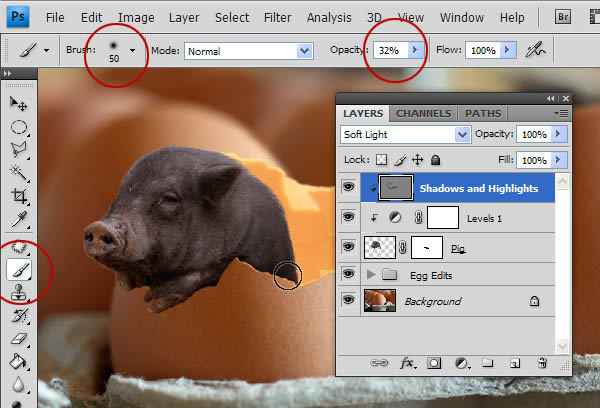Select the Eraser tool
Image resolution: width=600 pixels, height=408 pixels.
coord(18,339)
